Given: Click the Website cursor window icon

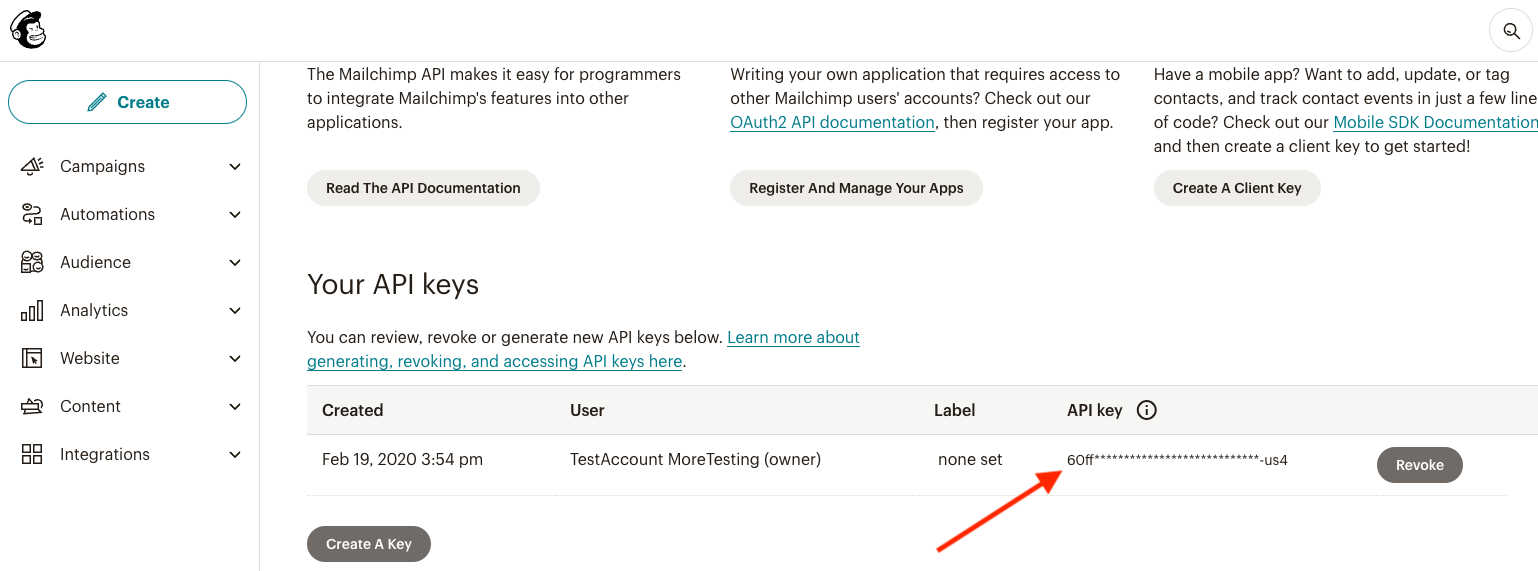Looking at the screenshot, I should [32, 358].
